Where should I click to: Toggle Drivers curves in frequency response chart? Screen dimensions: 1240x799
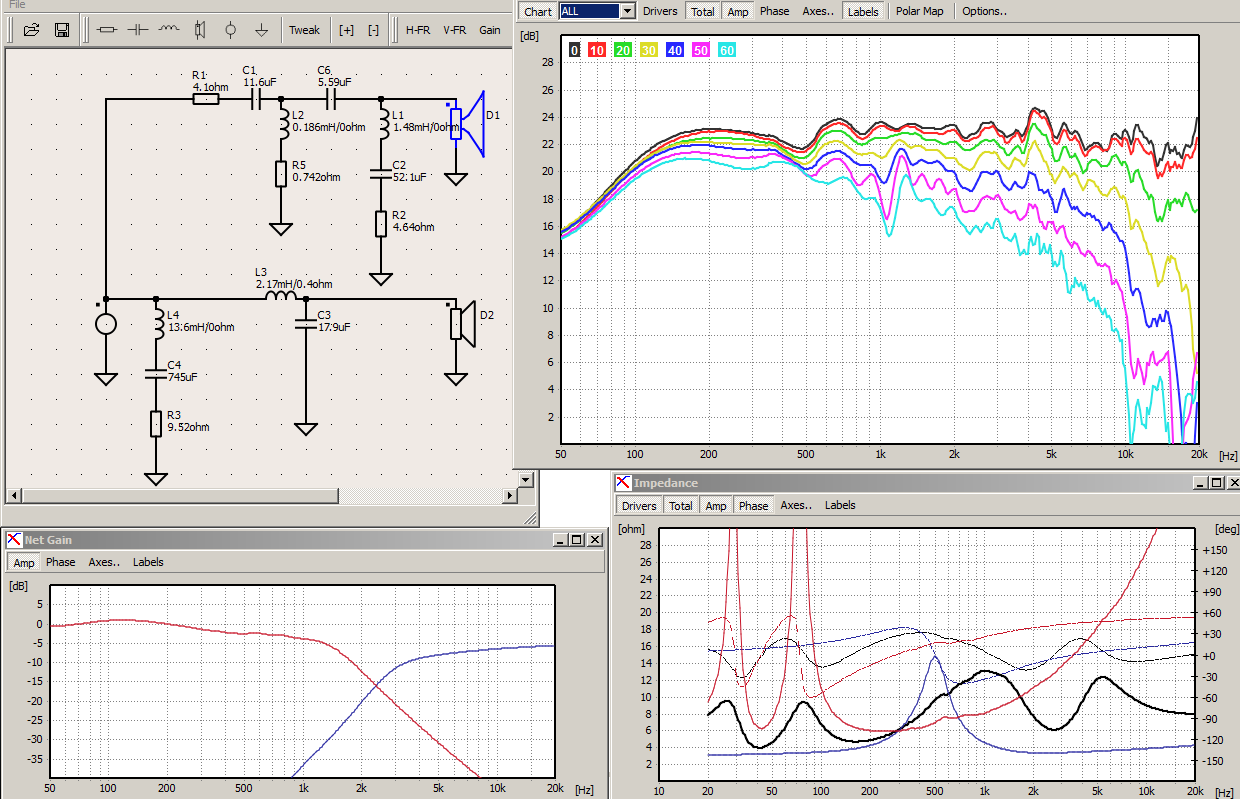coord(660,12)
